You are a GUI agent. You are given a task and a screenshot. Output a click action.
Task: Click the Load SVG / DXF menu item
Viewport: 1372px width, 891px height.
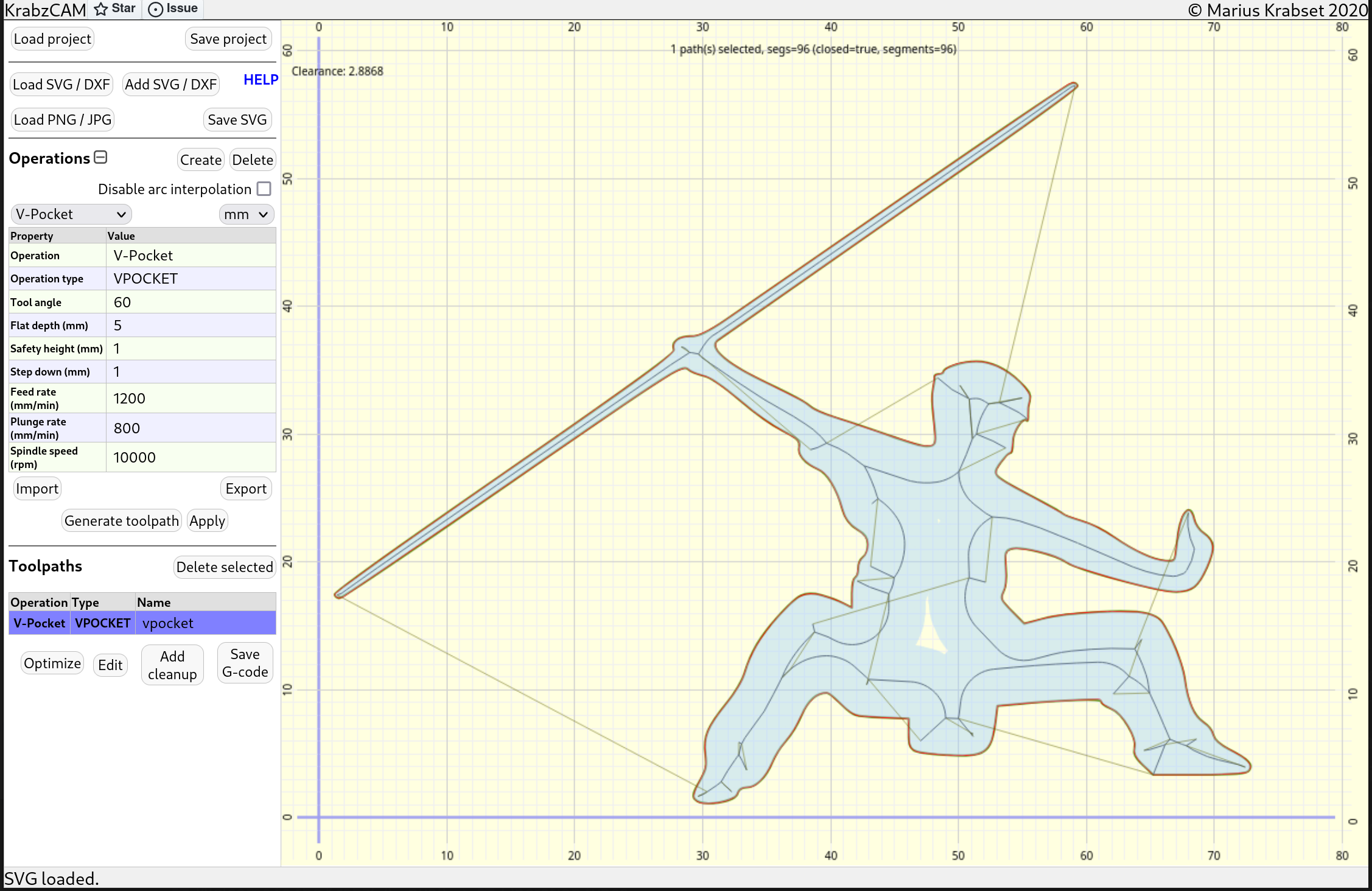click(62, 84)
